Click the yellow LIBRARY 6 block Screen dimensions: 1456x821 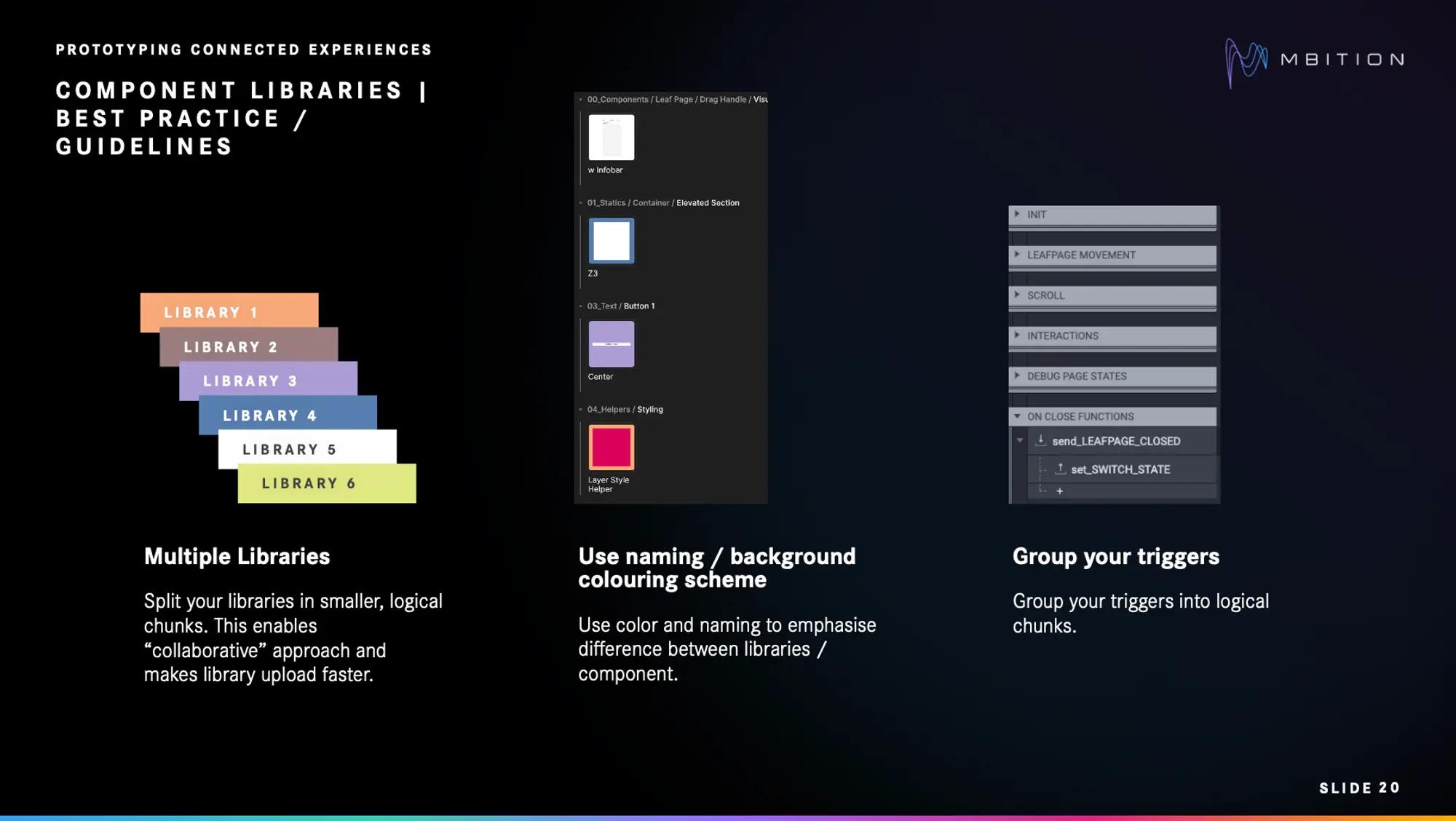tap(327, 484)
